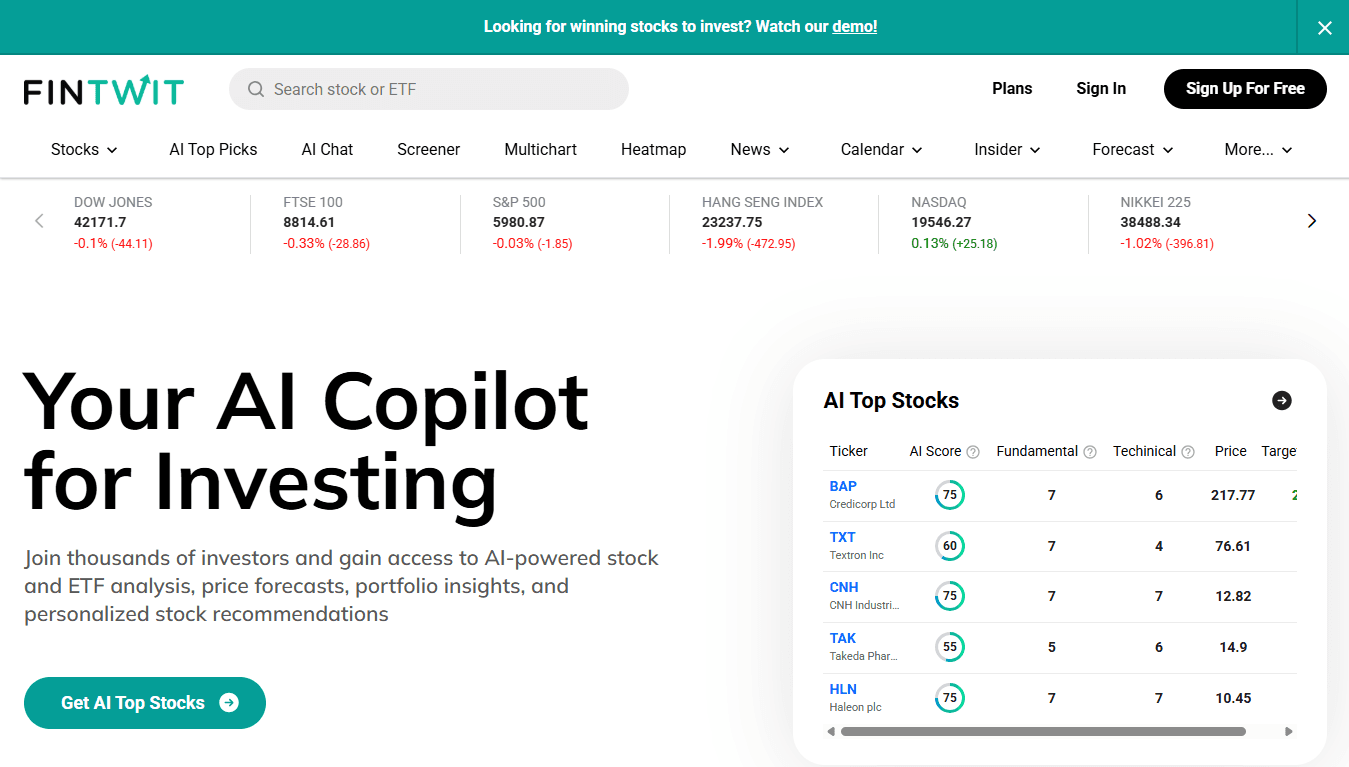
Task: Focus the stock or ETF search field
Action: pos(440,90)
